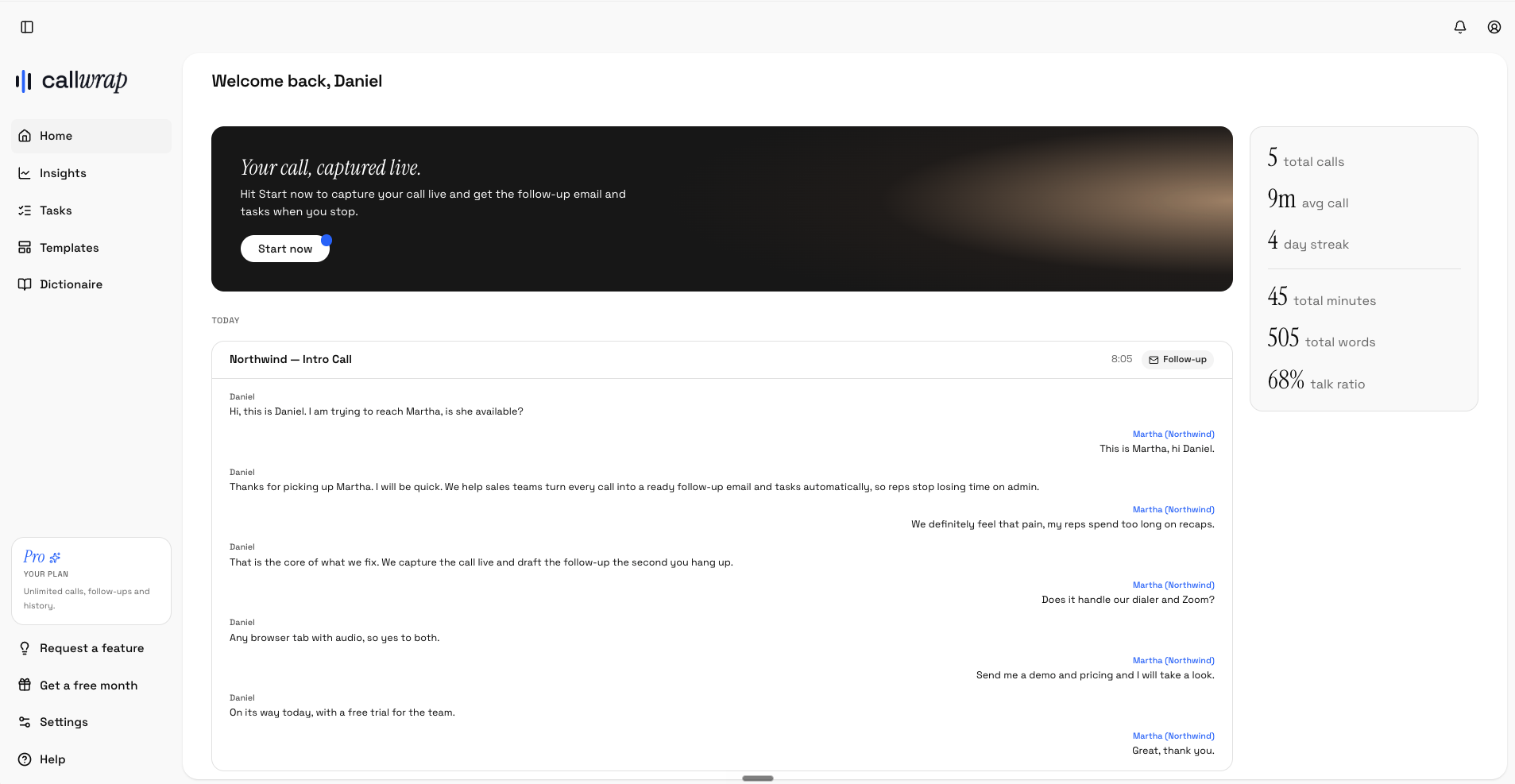Select Get a free month
Screen dimensions: 1515x784
pos(91,686)
